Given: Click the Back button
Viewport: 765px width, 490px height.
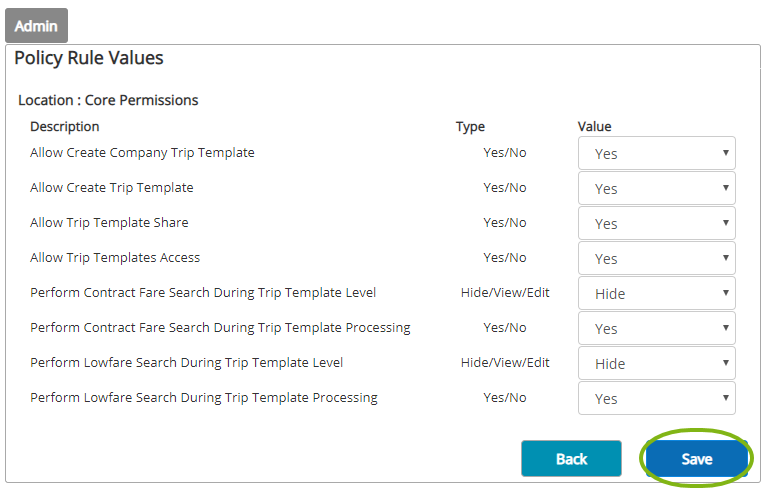Looking at the screenshot, I should [x=571, y=459].
